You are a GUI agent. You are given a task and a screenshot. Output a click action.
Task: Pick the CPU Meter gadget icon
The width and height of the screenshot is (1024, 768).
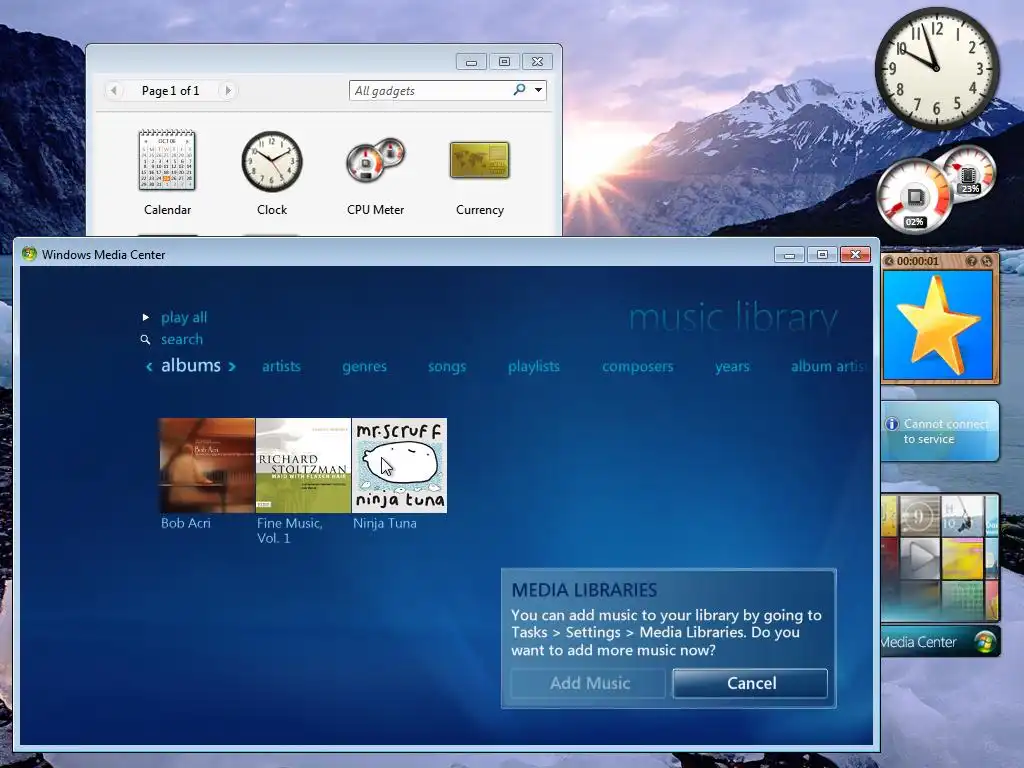[x=376, y=160]
